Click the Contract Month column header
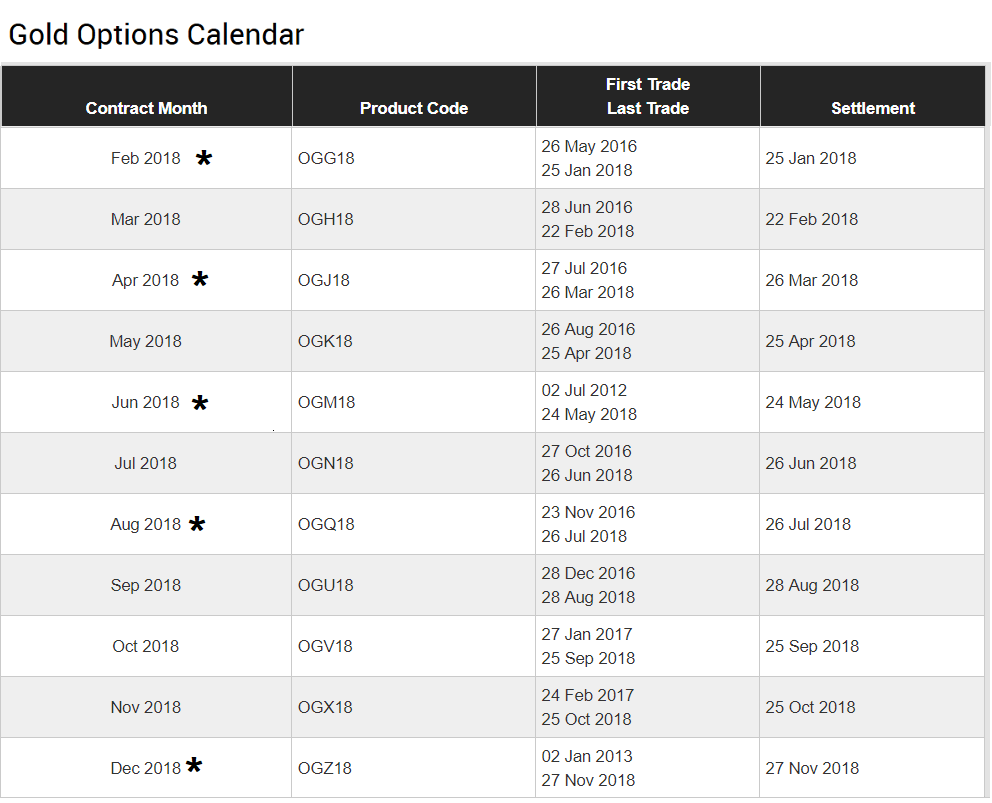This screenshot has height=803, width=992. click(146, 108)
